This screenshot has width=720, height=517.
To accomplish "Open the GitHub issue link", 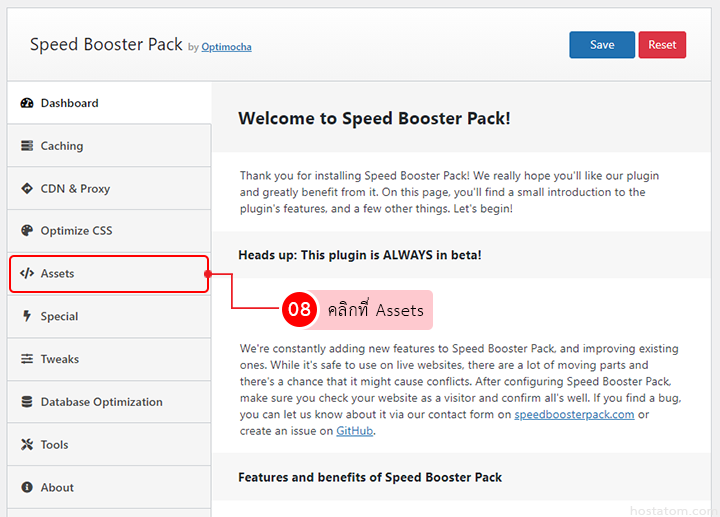I will tap(355, 431).
